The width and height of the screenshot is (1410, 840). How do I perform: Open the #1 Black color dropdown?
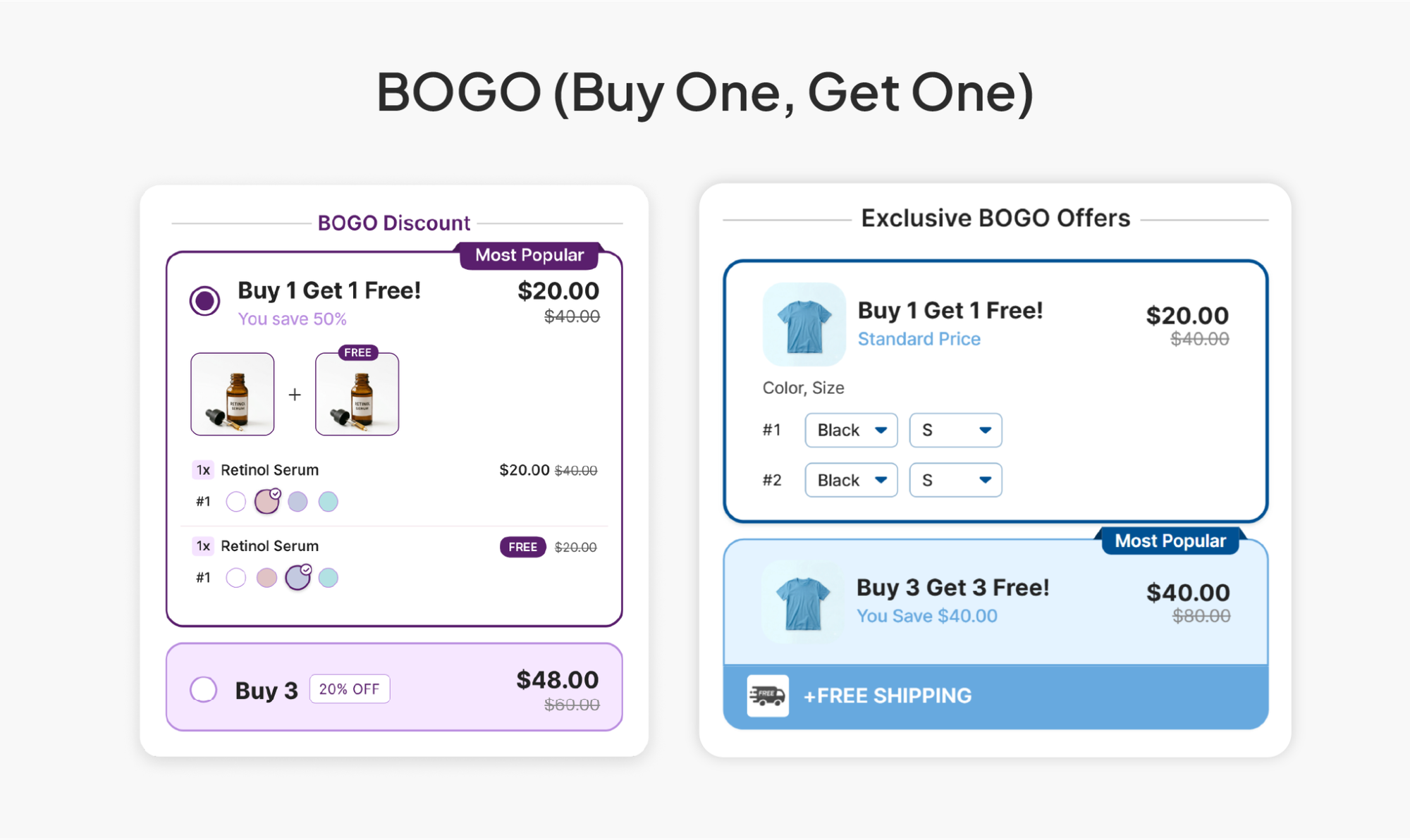click(x=851, y=430)
